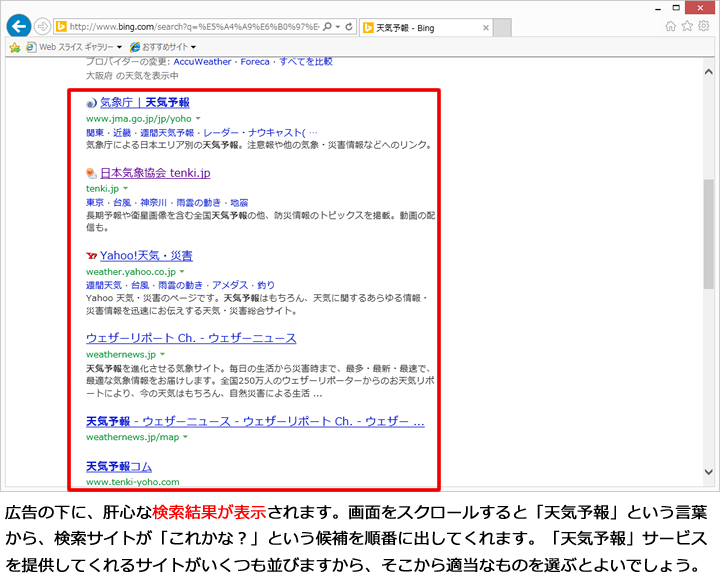720x582 pixels.
Task: Open the Tools gear icon
Action: [x=703, y=26]
